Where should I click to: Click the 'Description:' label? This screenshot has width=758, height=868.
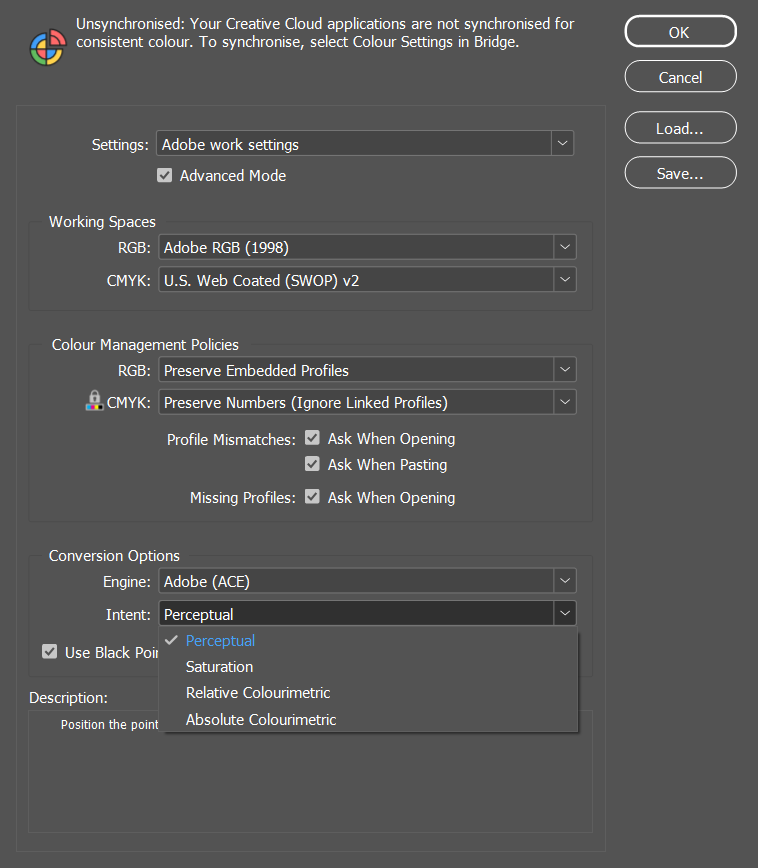[68, 698]
